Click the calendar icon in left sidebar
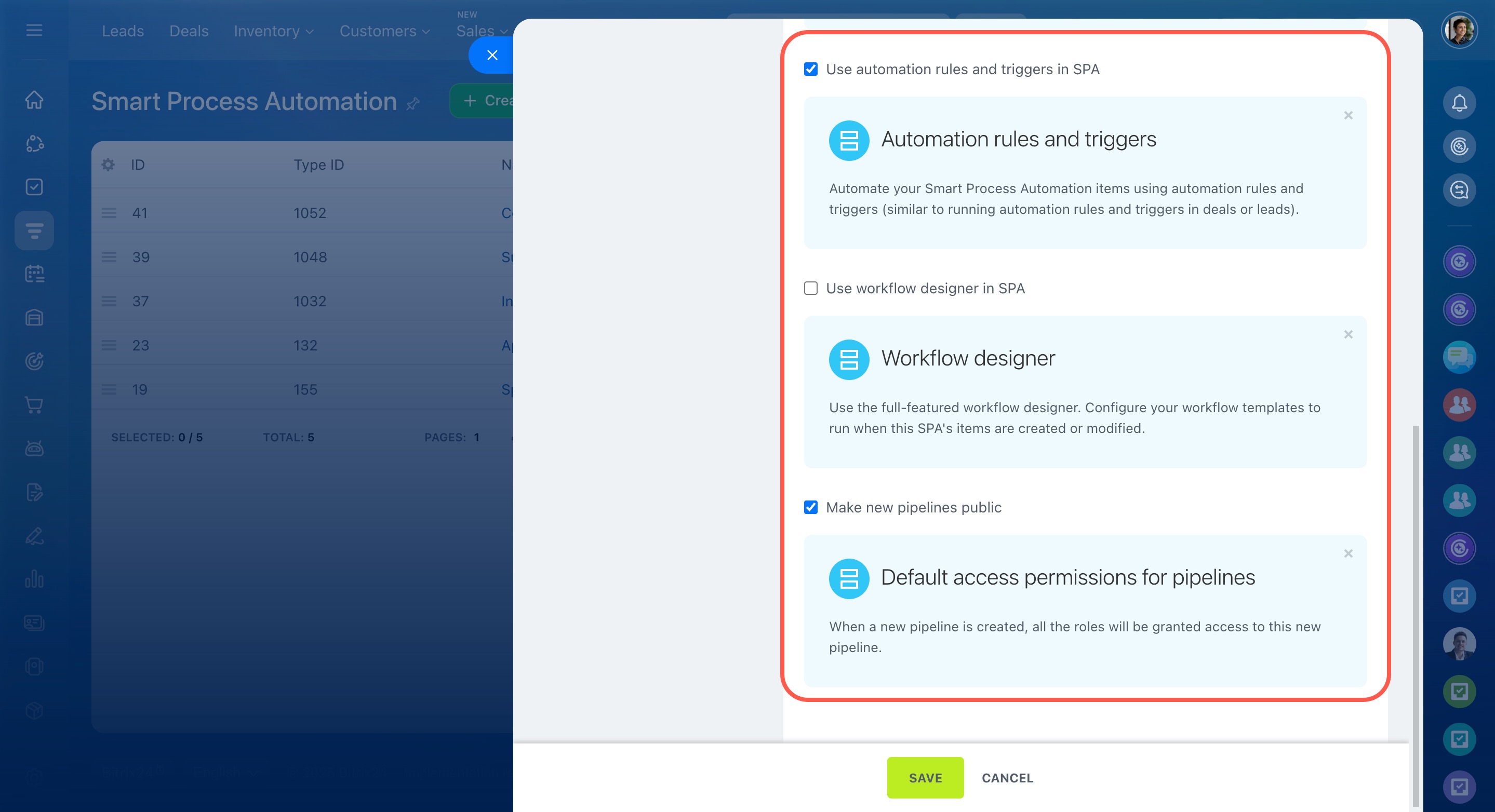The height and width of the screenshot is (812, 1495). 34,274
